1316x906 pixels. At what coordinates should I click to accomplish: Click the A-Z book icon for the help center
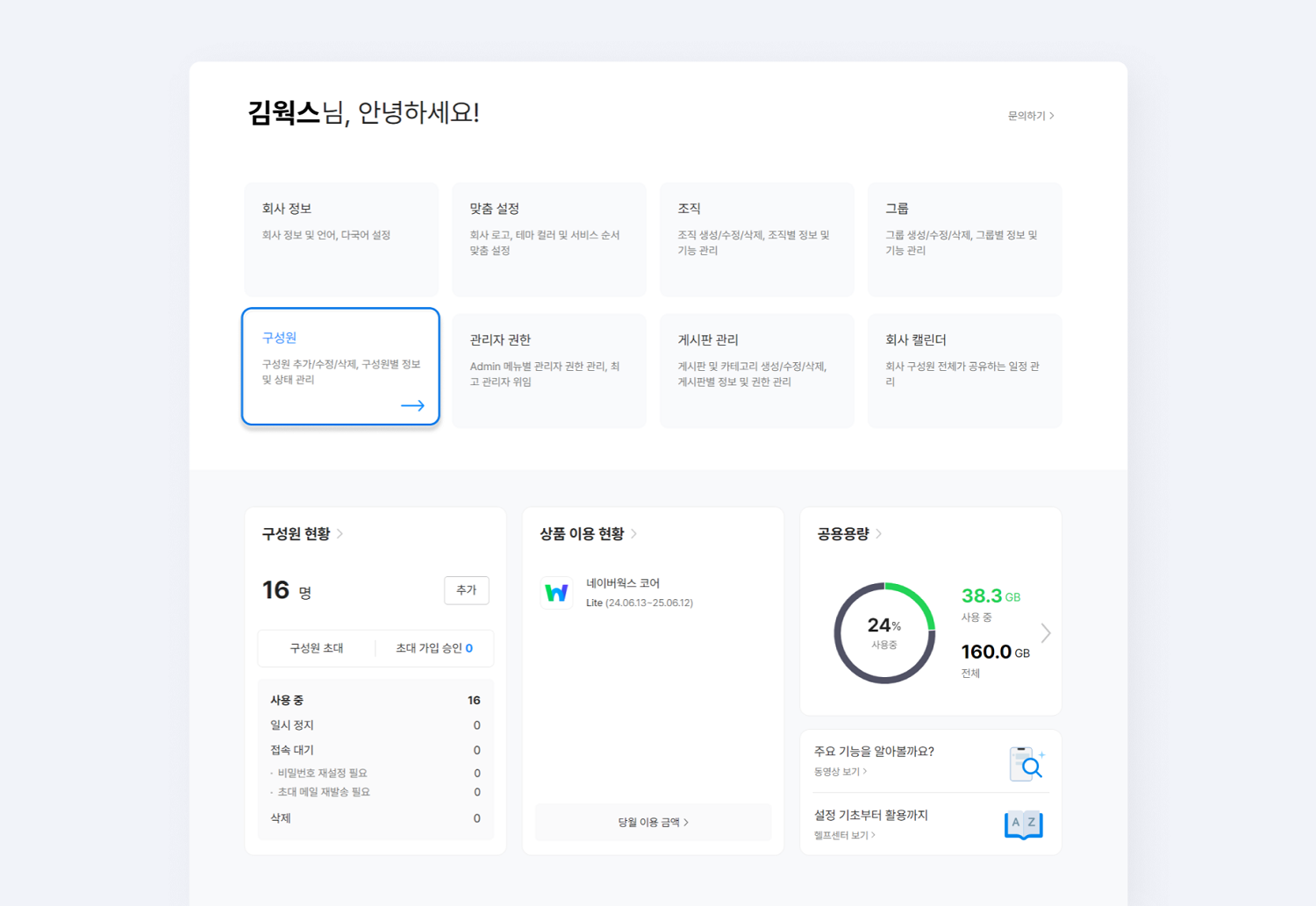1023,824
